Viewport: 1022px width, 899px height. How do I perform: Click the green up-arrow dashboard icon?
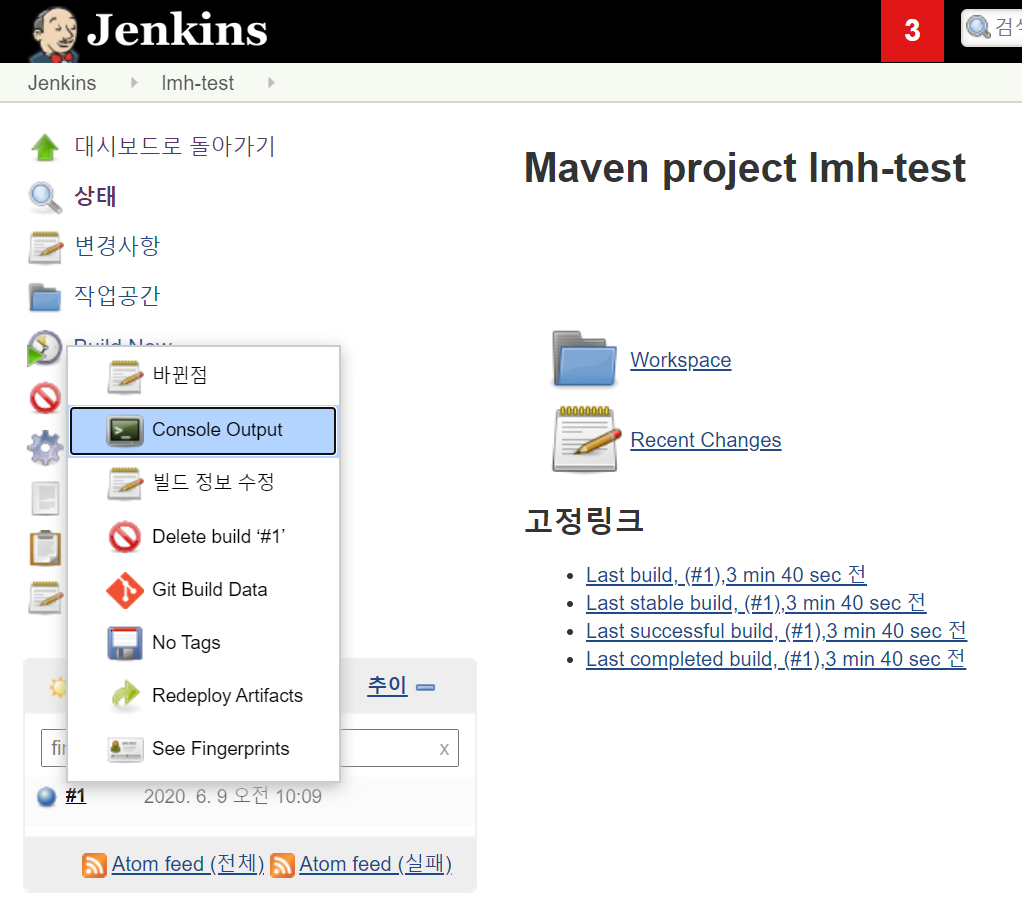click(x=45, y=147)
